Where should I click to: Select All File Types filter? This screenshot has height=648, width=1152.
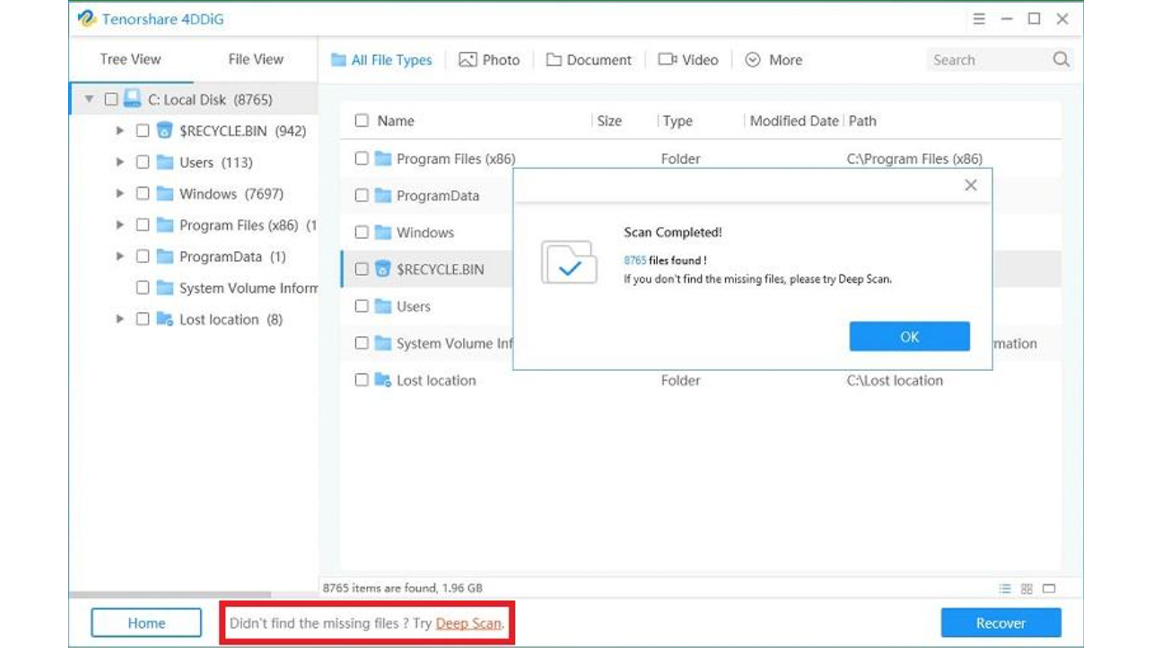coord(381,60)
